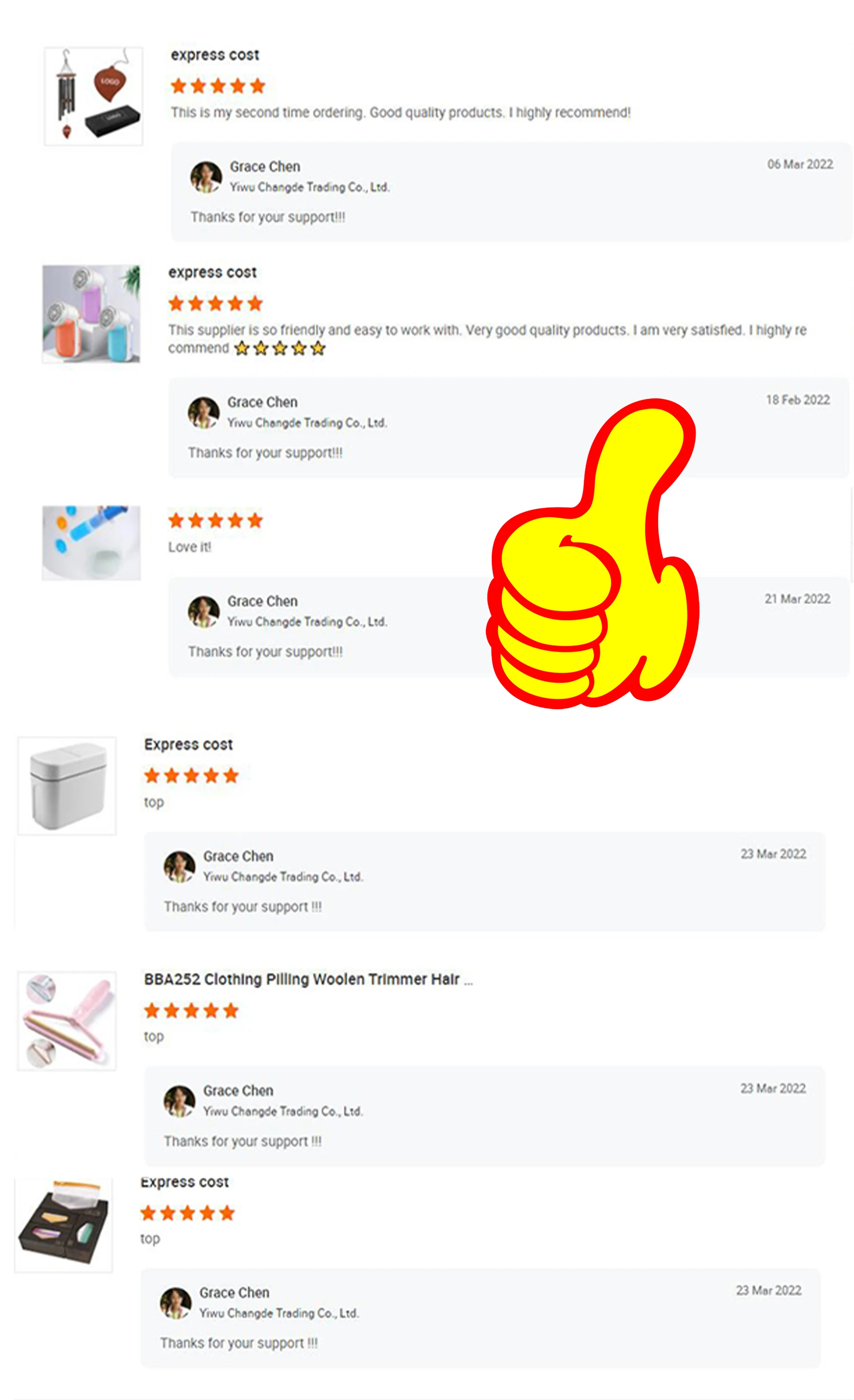Click Grace Chen's avatar dated 18 Feb 2022
The width and height of the screenshot is (854, 1400).
[204, 413]
